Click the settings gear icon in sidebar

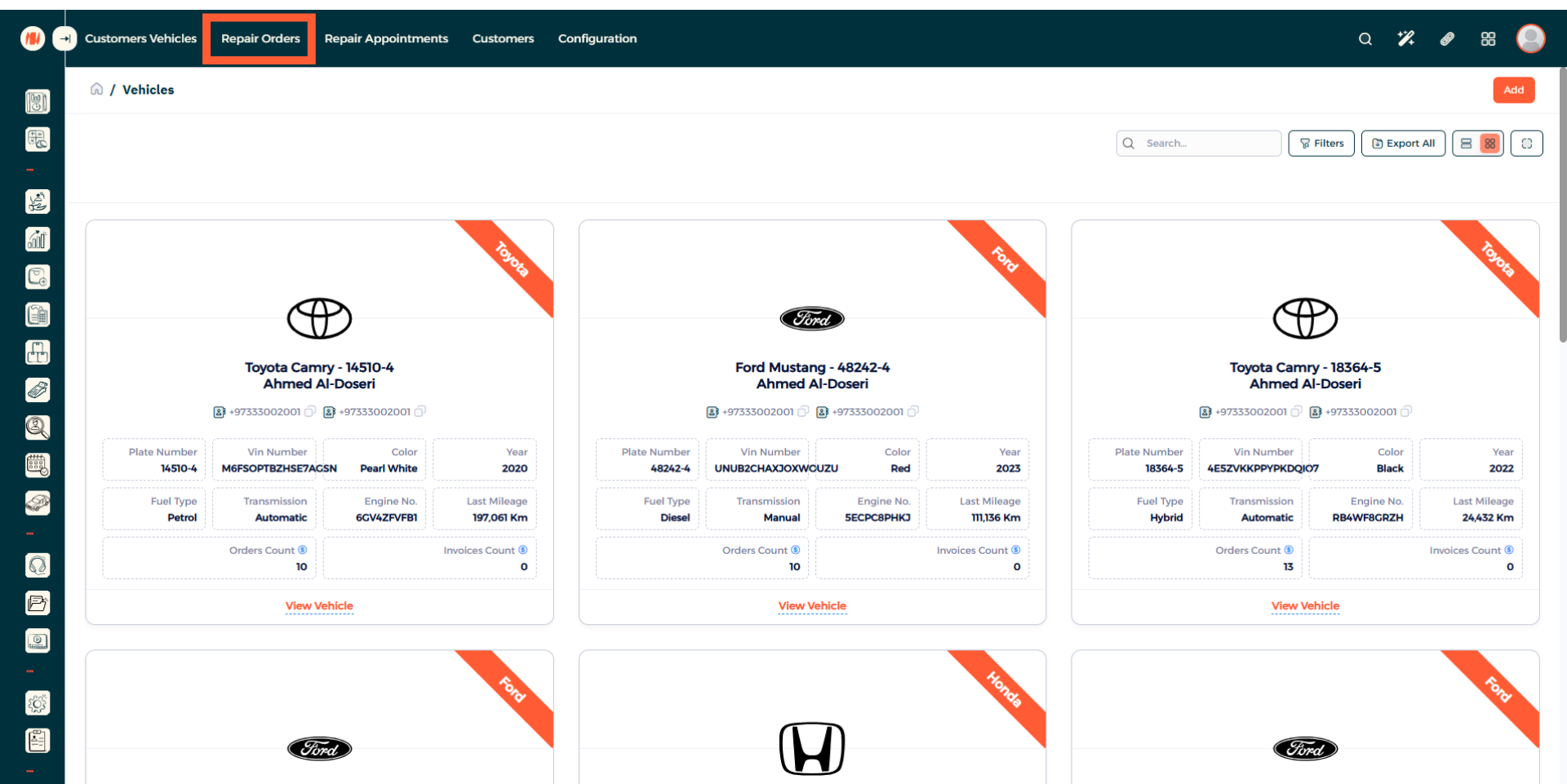38,702
